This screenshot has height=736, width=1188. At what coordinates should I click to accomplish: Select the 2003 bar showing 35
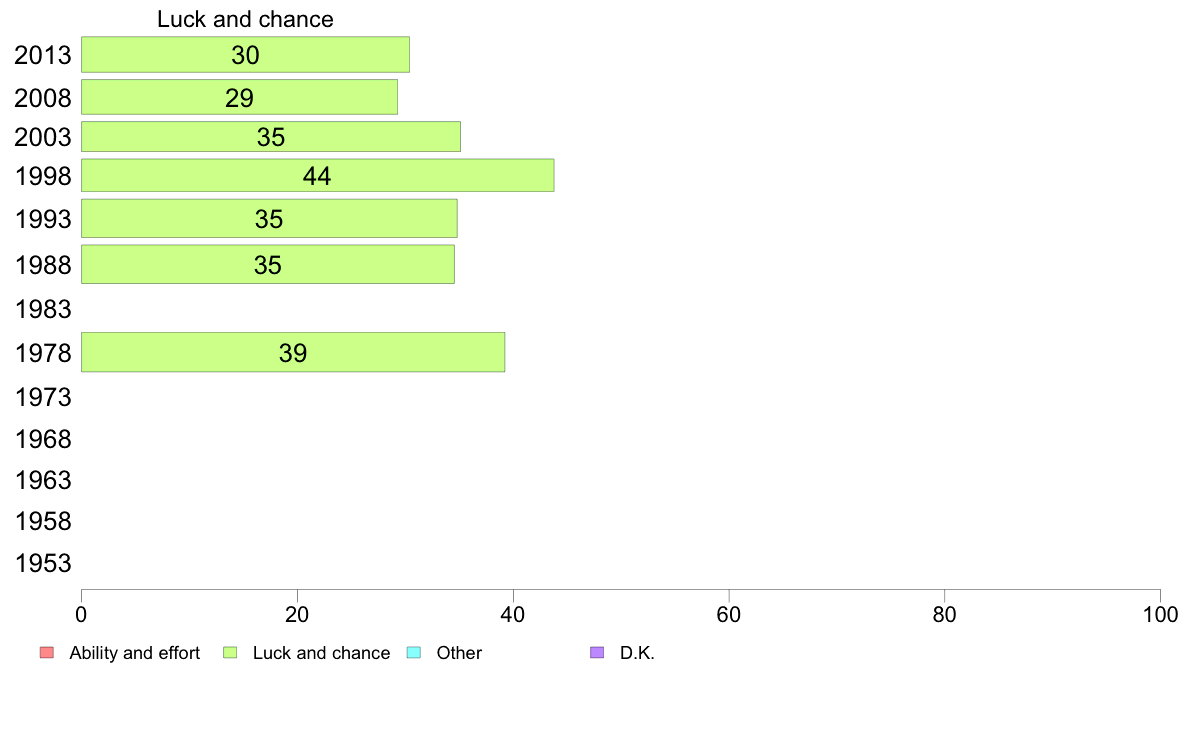pos(270,136)
